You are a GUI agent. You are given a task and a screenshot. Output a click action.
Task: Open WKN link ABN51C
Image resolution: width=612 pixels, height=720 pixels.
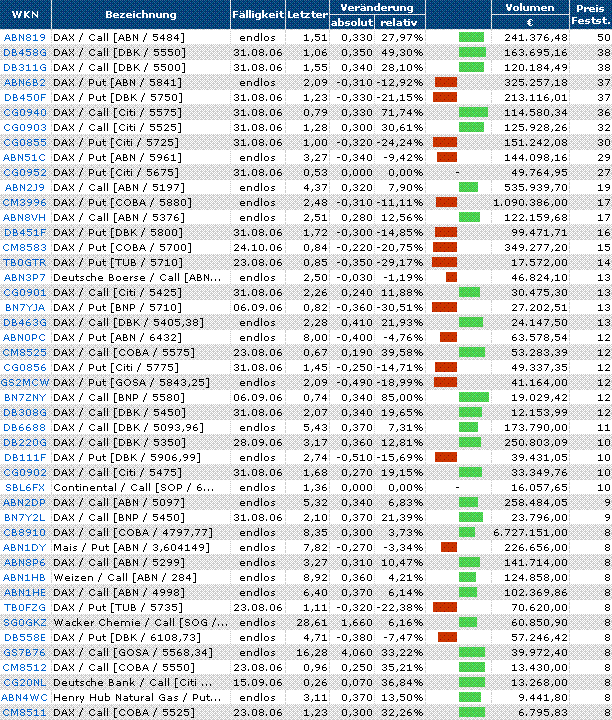pos(25,158)
